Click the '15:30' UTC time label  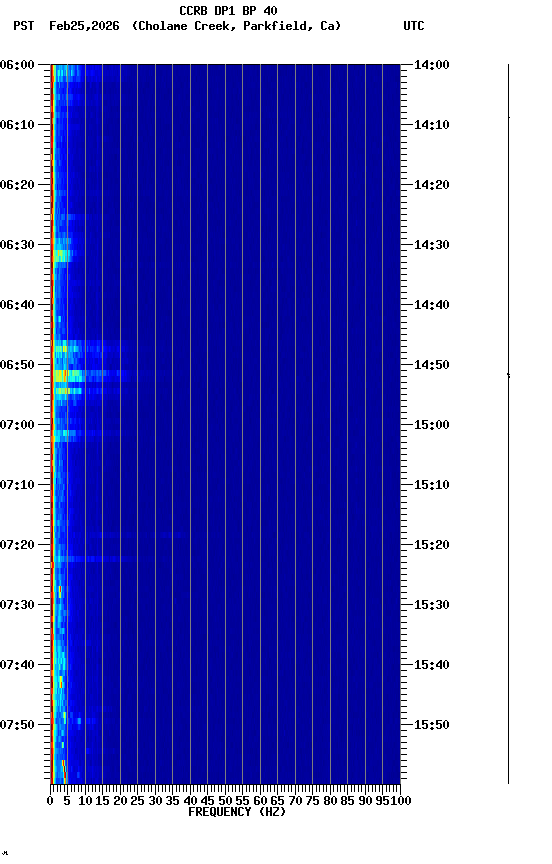[432, 605]
